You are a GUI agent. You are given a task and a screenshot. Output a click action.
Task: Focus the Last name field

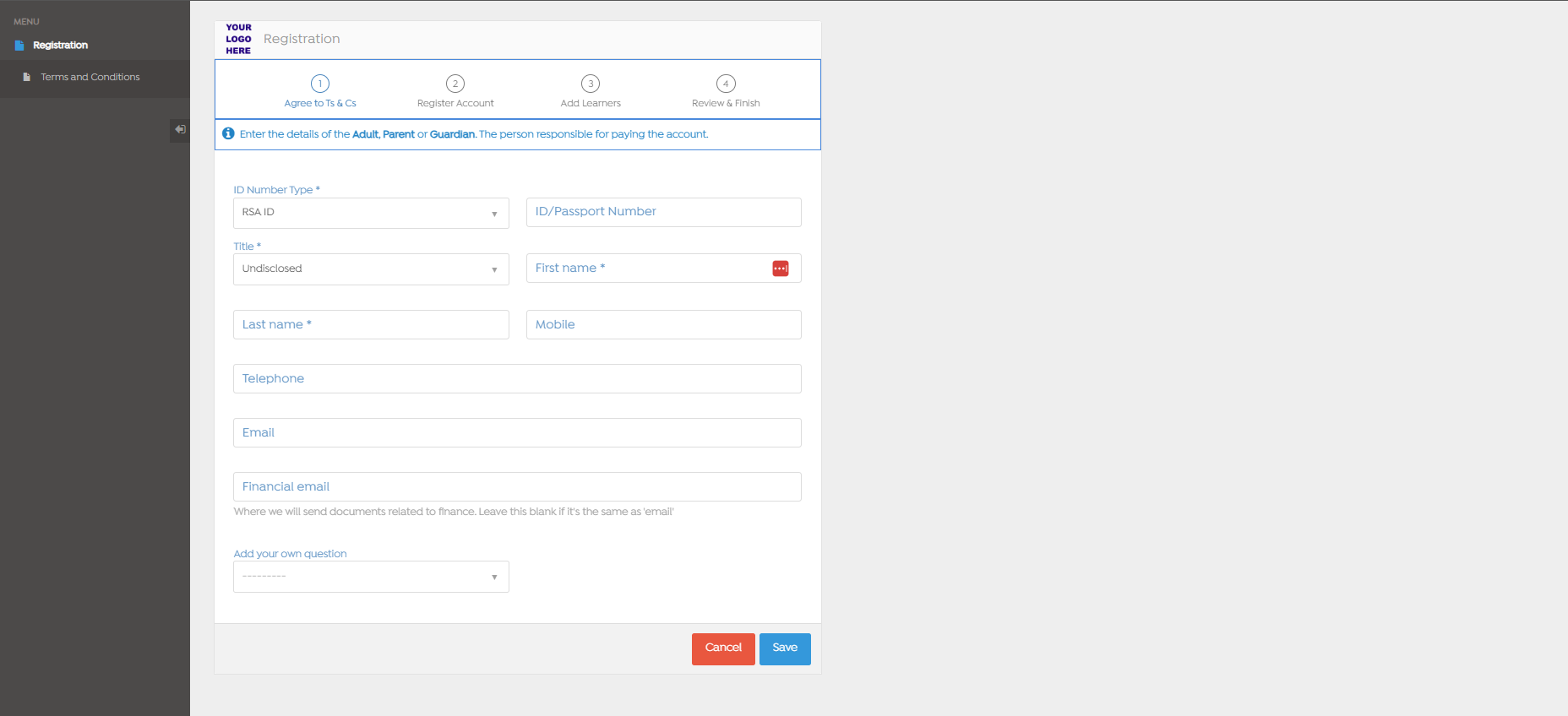371,324
